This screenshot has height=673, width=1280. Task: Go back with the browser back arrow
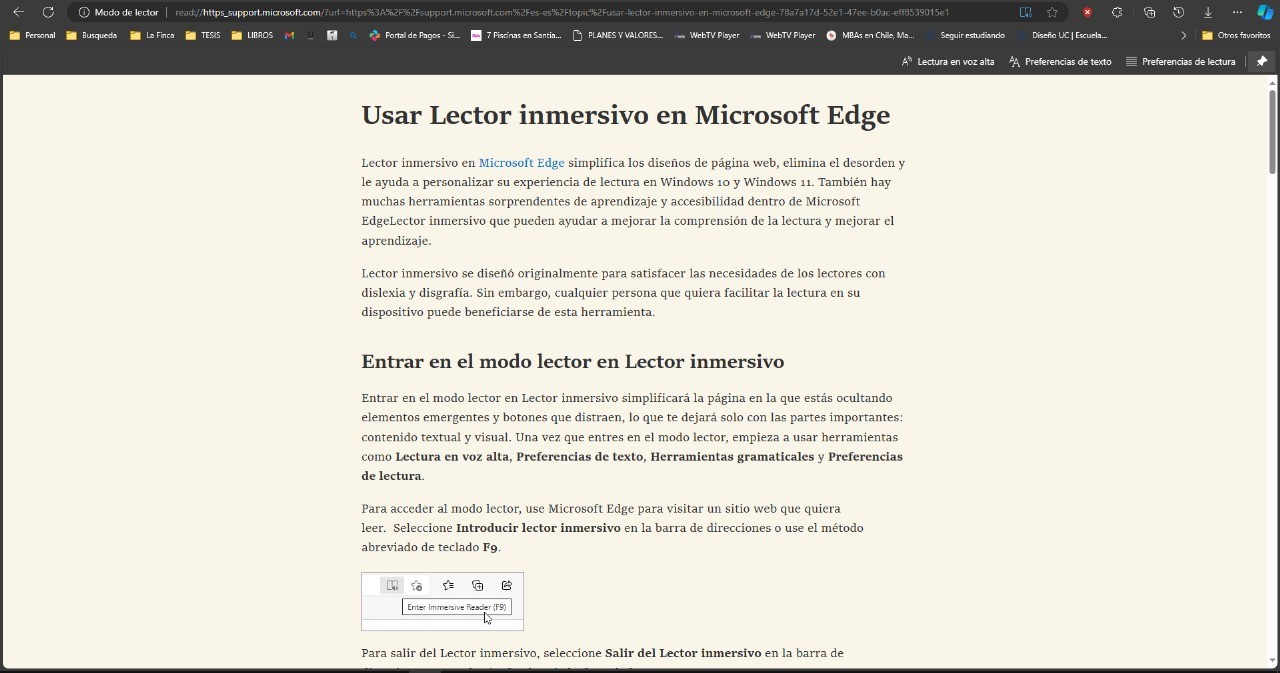pyautogui.click(x=18, y=12)
